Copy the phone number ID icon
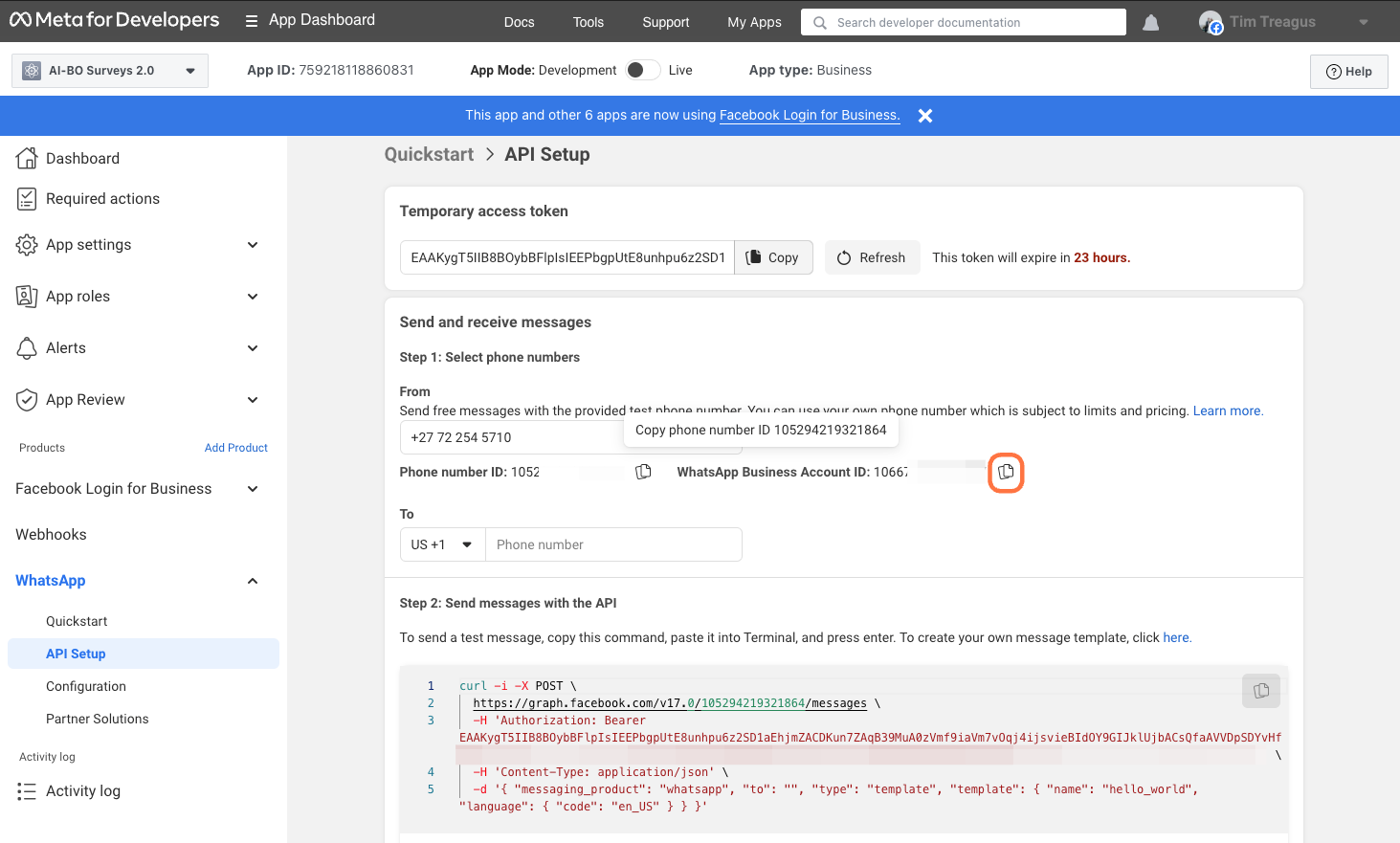 coord(644,472)
